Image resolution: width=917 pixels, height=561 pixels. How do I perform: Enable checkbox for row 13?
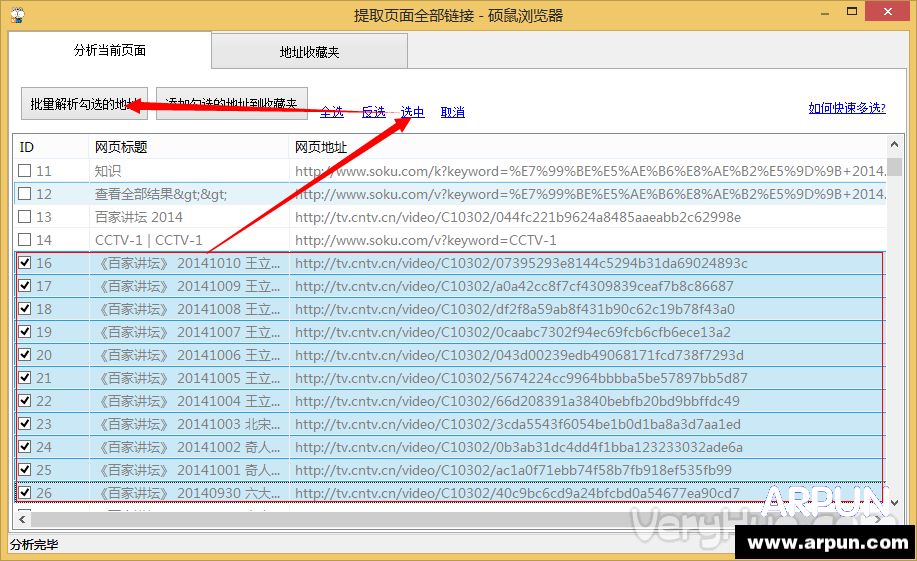tap(25, 217)
